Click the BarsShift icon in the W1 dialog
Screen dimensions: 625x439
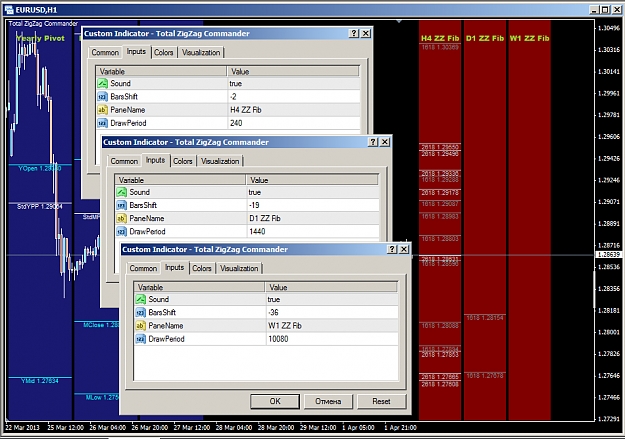[141, 313]
